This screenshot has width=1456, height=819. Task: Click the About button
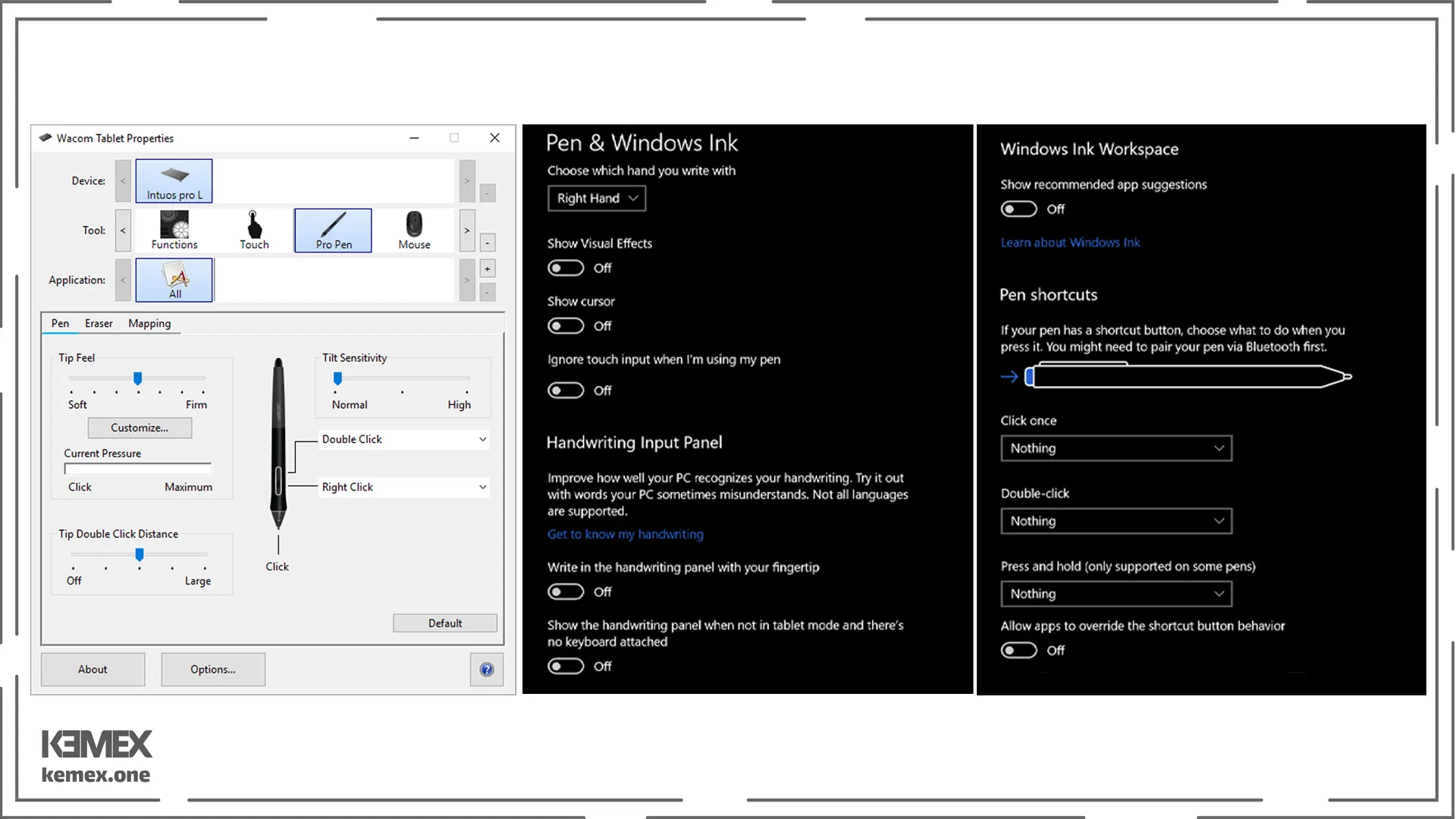tap(93, 670)
